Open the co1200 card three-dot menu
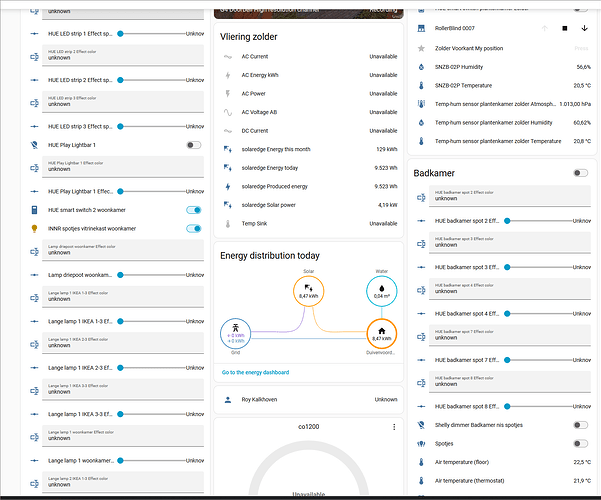Viewport: 601px width, 500px height. click(x=394, y=427)
